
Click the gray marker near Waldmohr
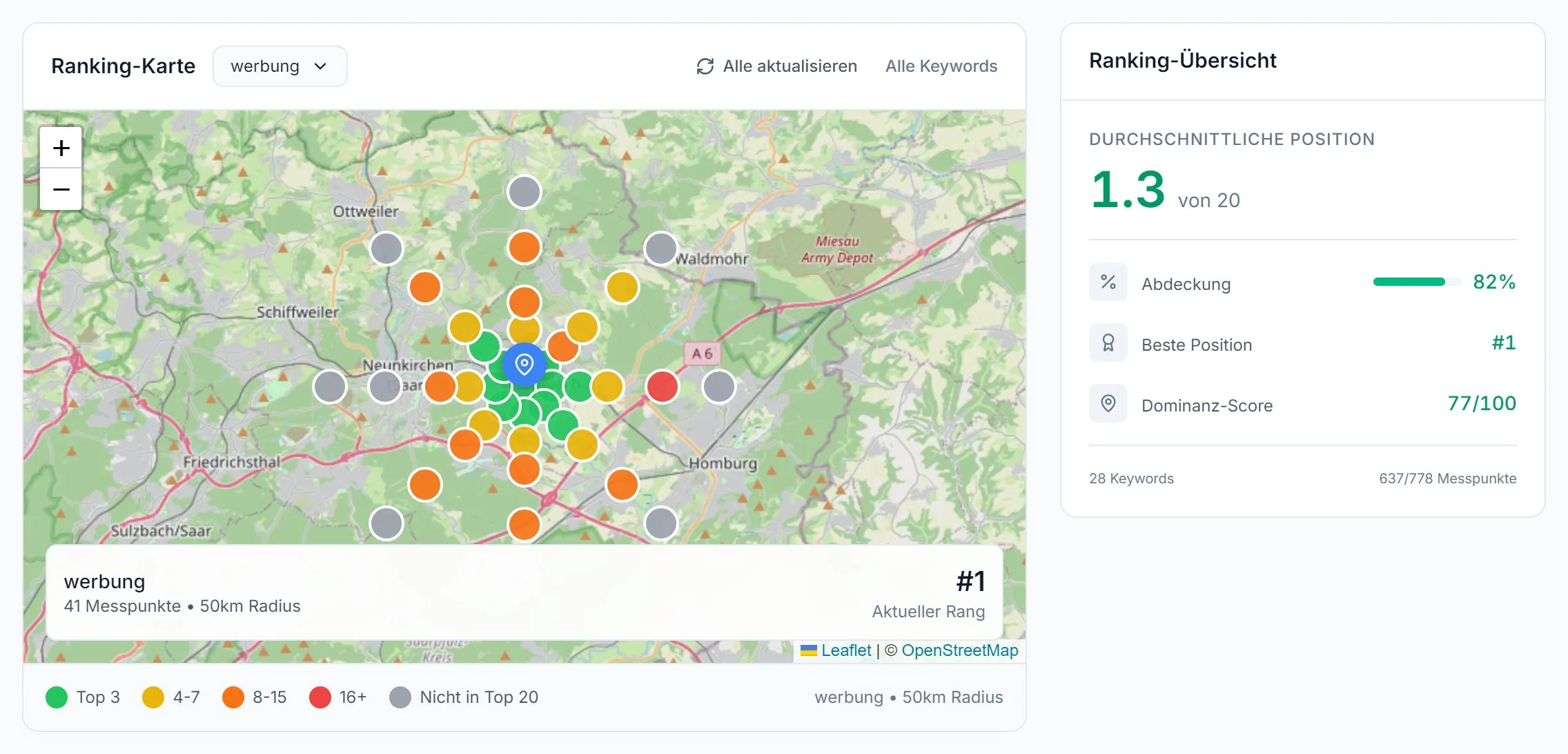tap(661, 249)
